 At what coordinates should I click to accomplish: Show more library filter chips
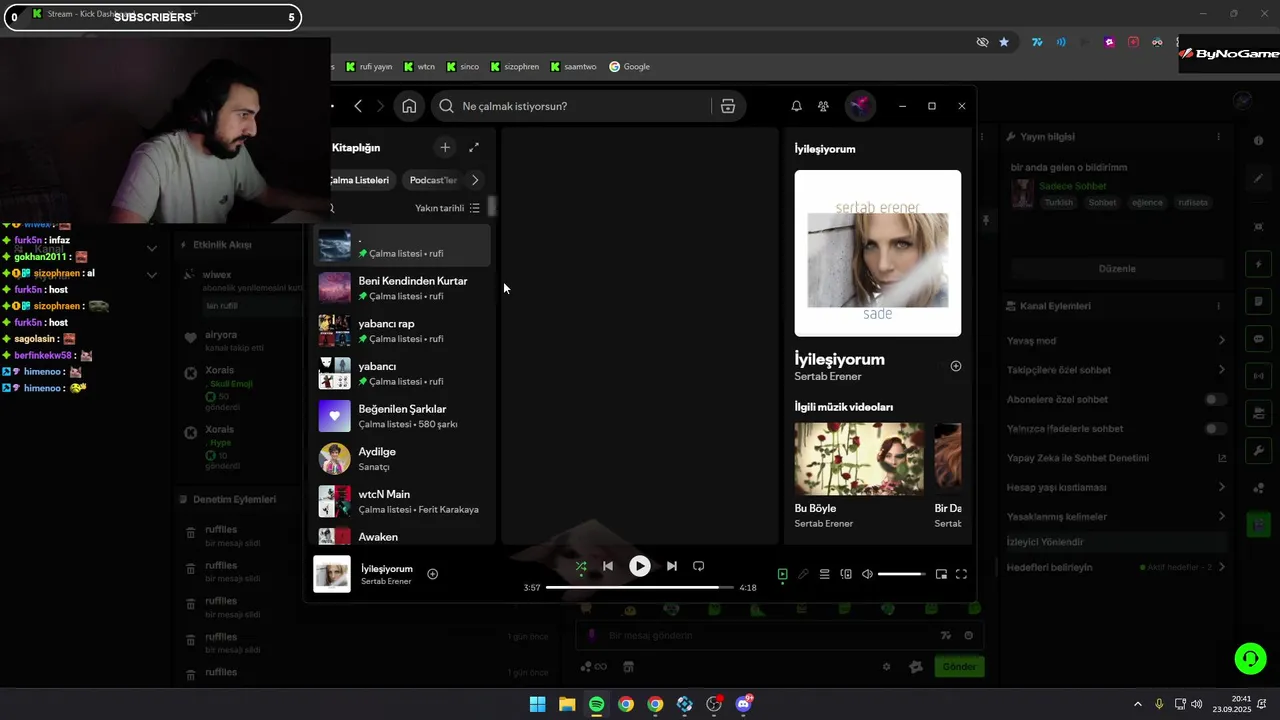coord(475,180)
